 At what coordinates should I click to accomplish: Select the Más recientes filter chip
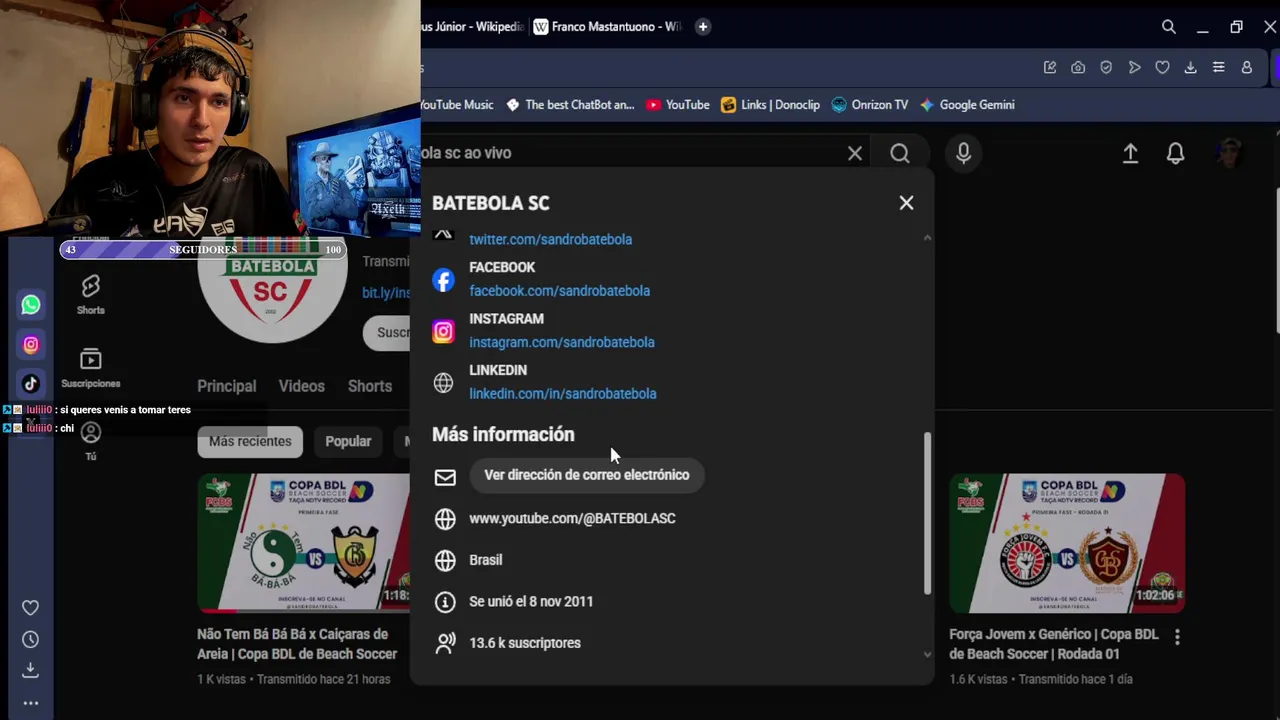tap(250, 441)
